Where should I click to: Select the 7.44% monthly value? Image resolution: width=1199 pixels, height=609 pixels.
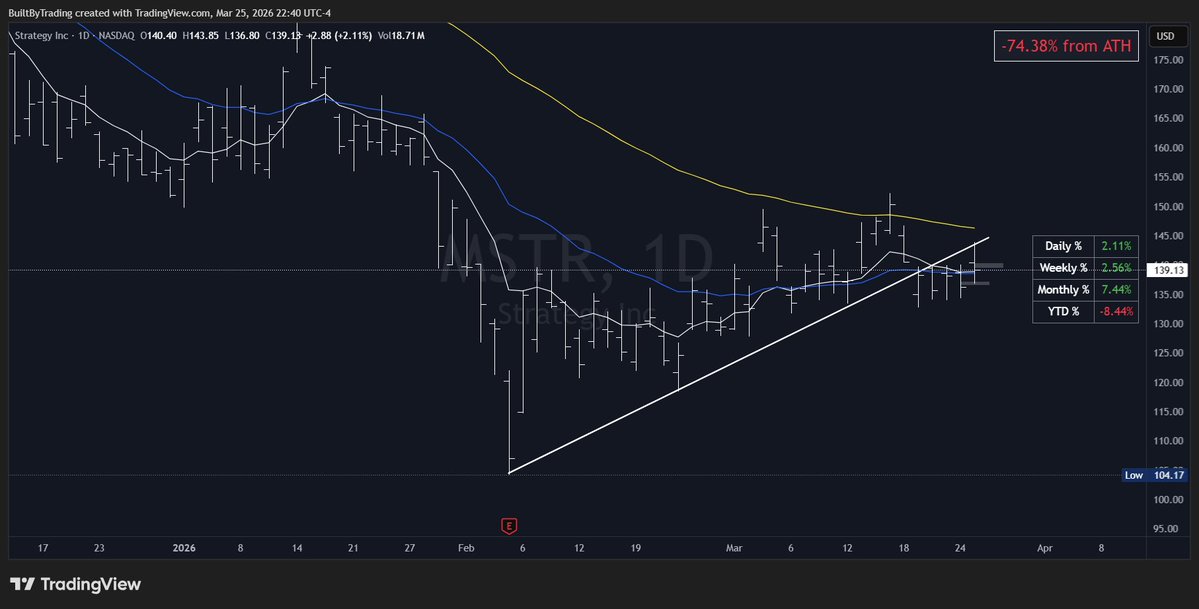[1116, 290]
